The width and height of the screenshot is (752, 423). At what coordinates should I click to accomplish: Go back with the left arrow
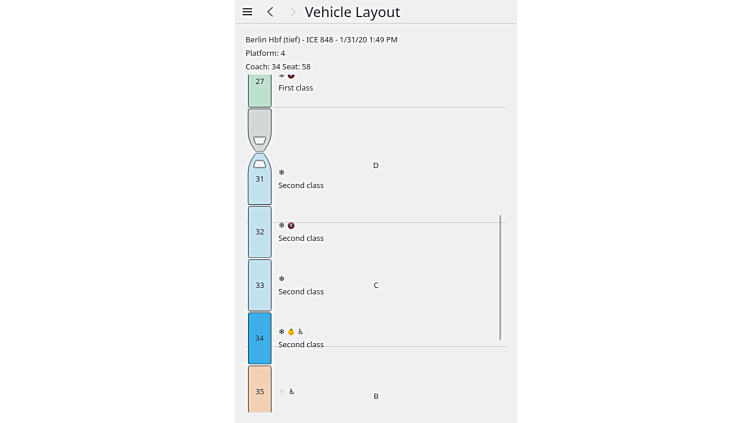pyautogui.click(x=270, y=12)
